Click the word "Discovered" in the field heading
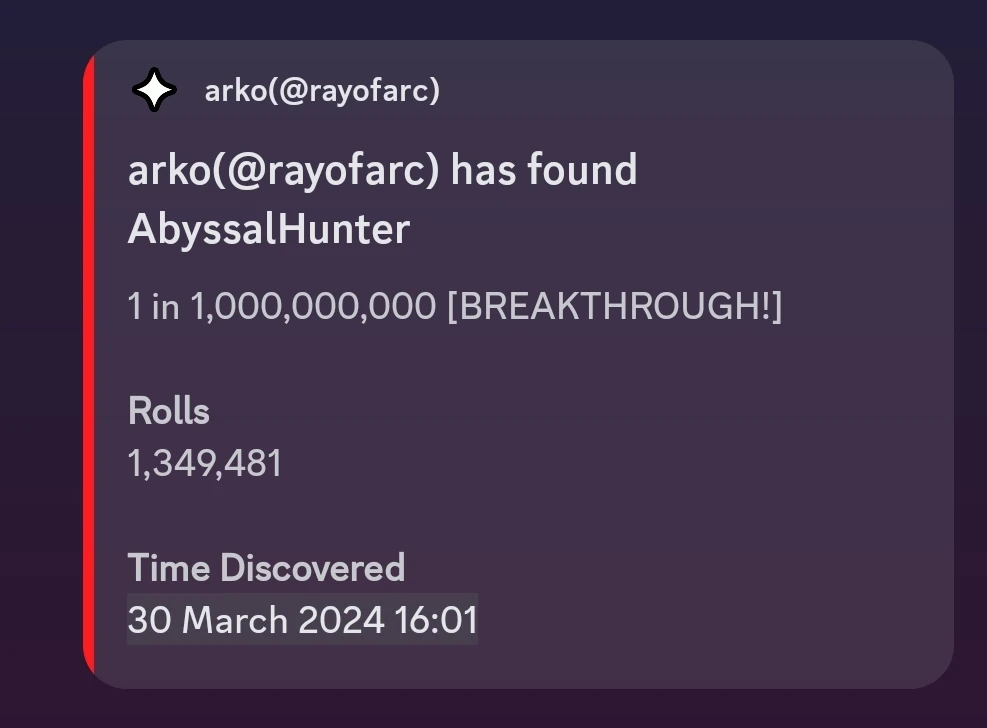The image size is (987, 728). (x=312, y=568)
